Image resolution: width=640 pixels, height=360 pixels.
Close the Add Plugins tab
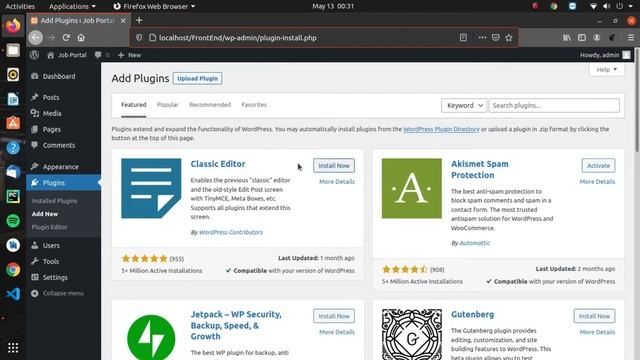pos(123,20)
